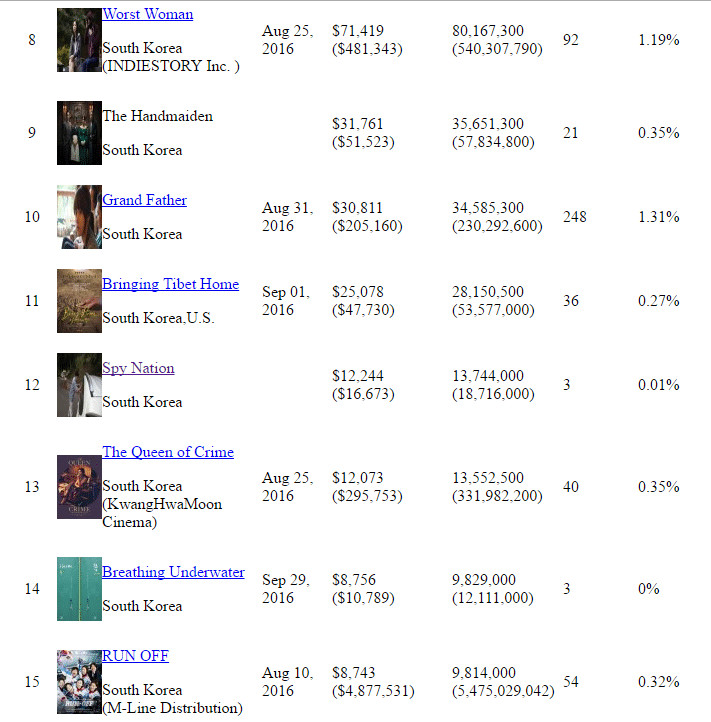The image size is (711, 722).
Task: Visit the Spy Nation movie page
Action: pyautogui.click(x=138, y=368)
